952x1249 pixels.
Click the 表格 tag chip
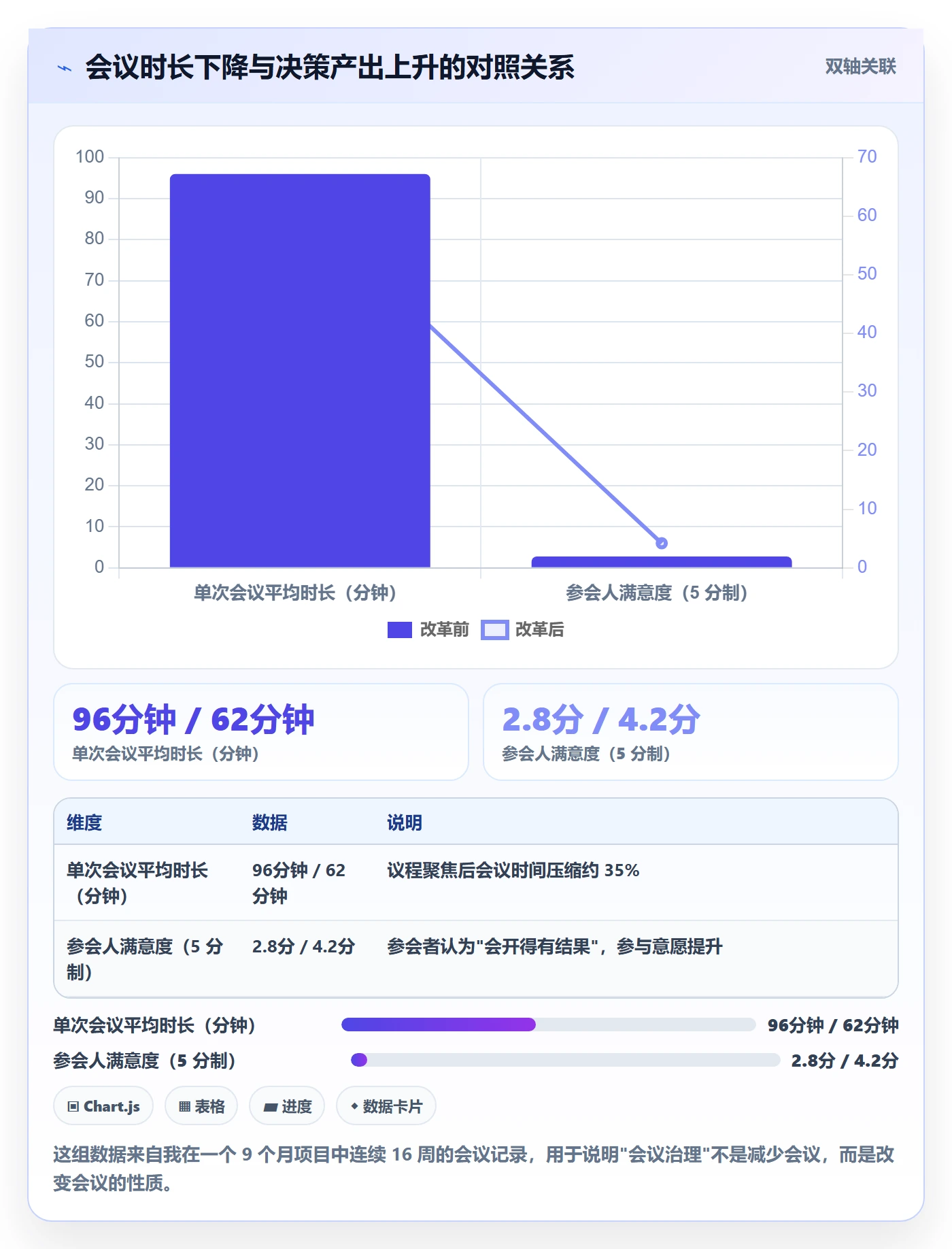(201, 1106)
